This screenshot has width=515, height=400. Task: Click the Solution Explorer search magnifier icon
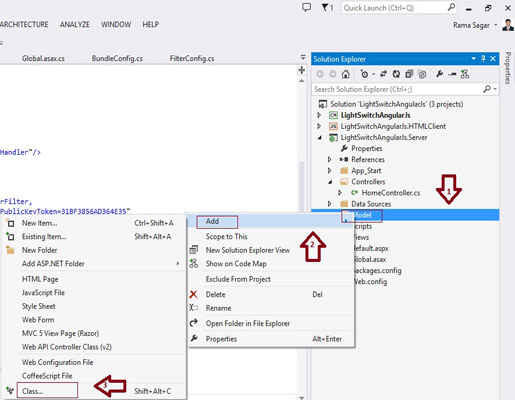tap(487, 89)
